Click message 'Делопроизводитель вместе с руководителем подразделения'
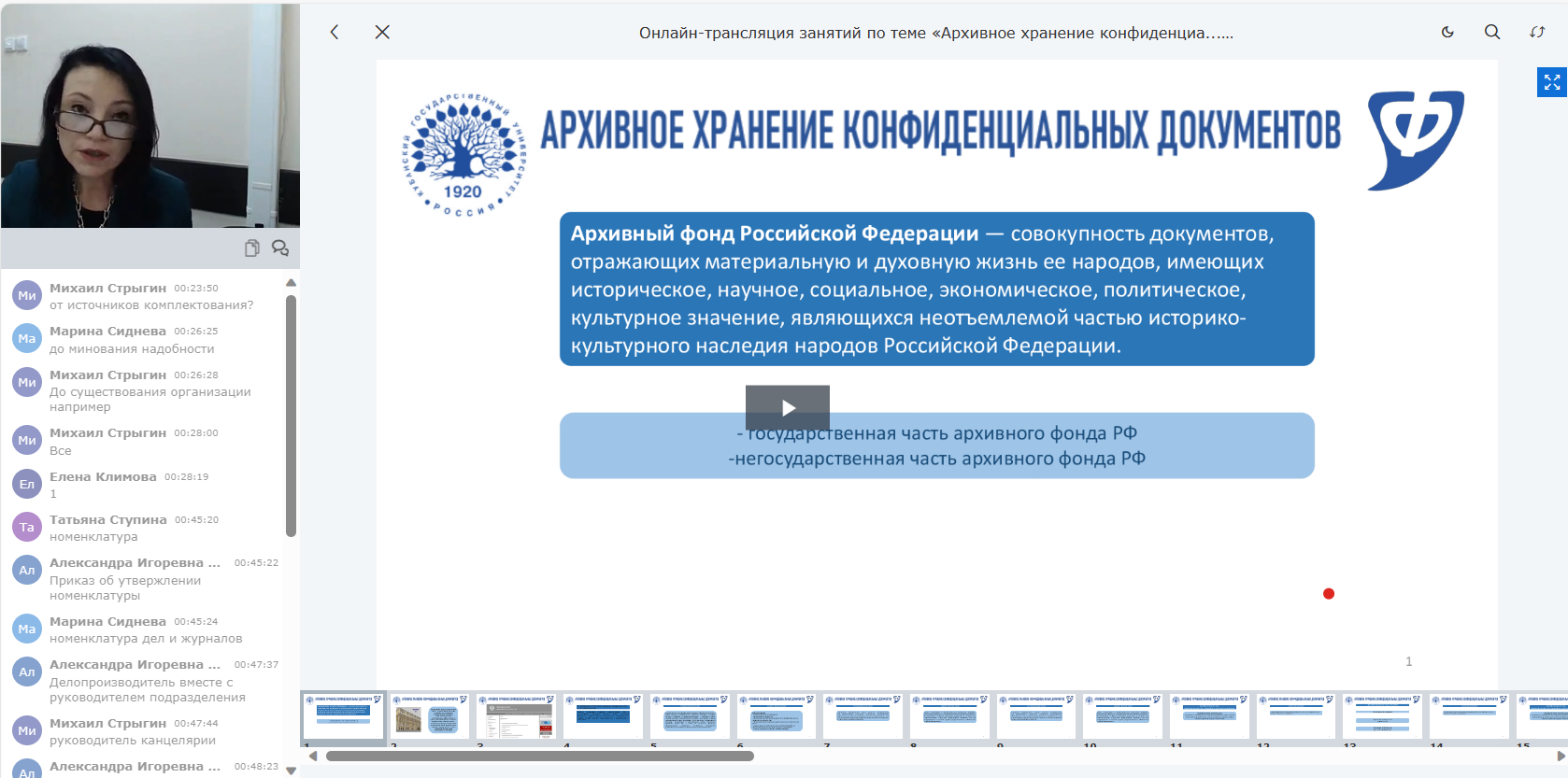 pos(148,690)
